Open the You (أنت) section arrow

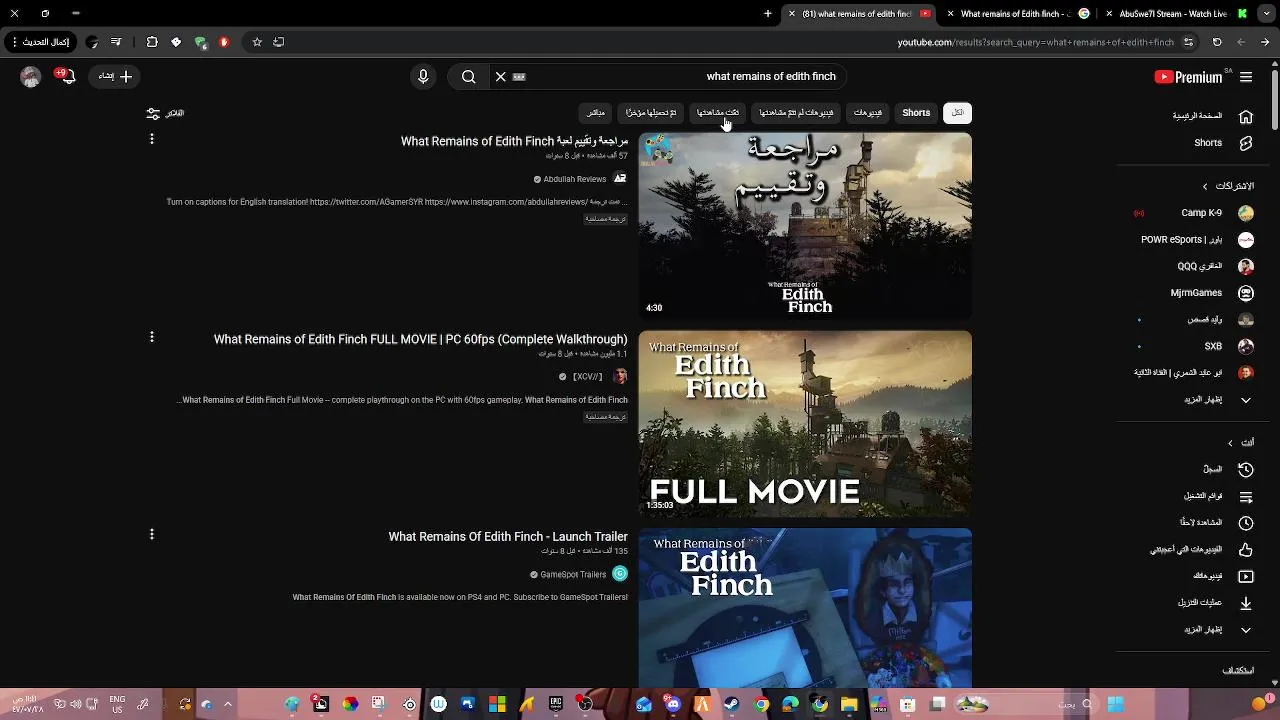(1230, 443)
